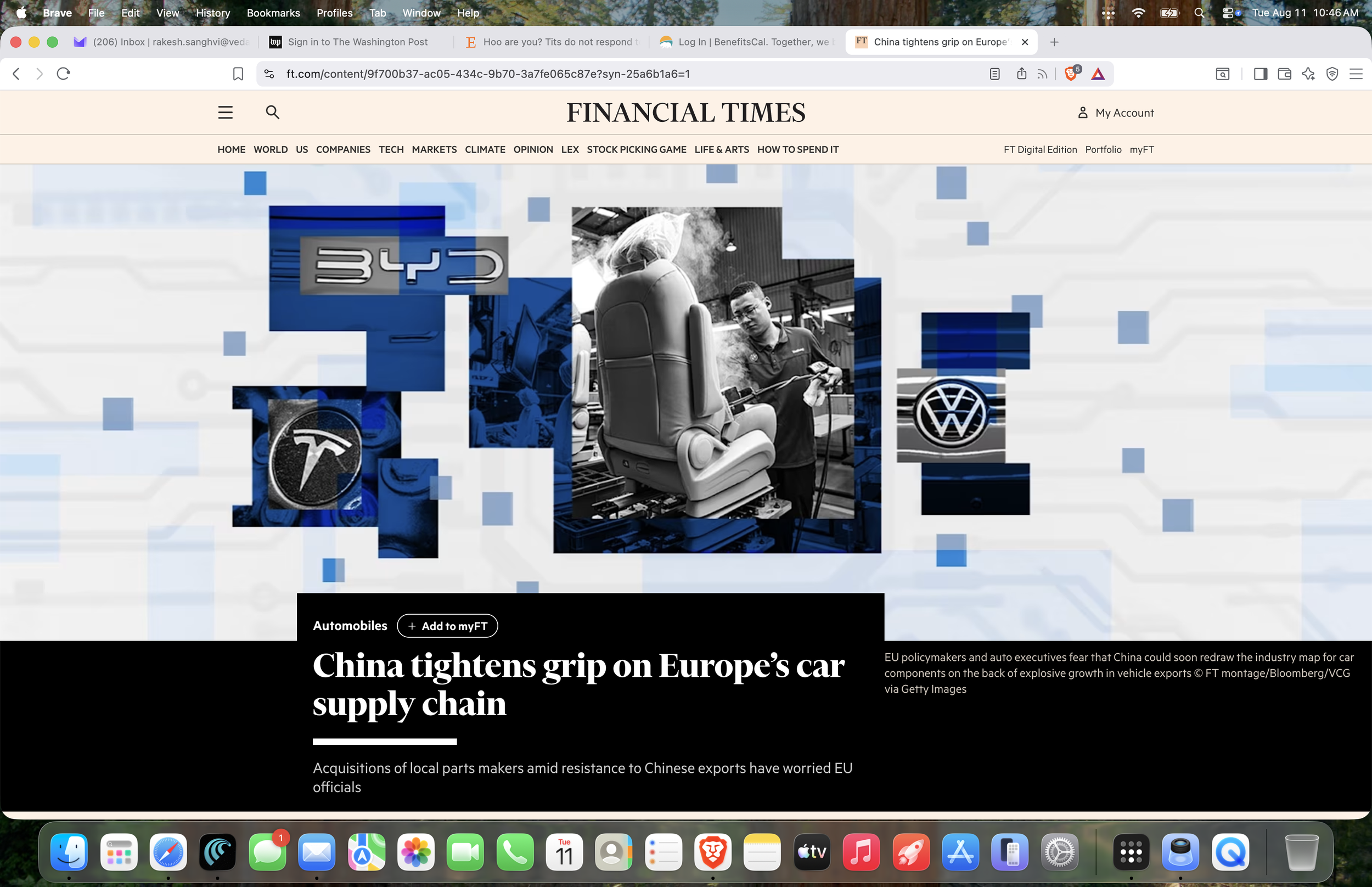This screenshot has height=887, width=1372.
Task: Open the Window menu
Action: pos(421,13)
